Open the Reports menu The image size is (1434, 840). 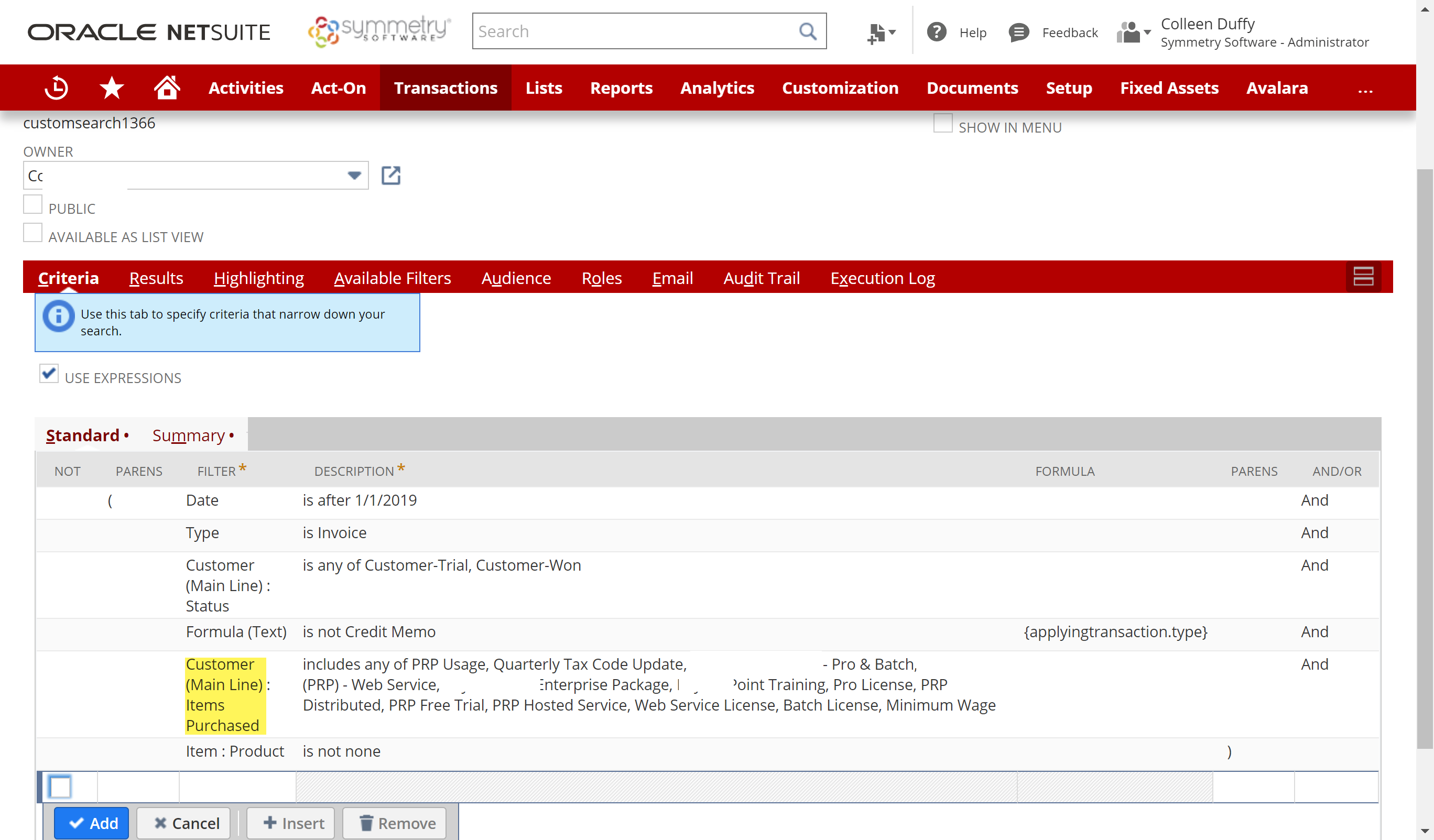(622, 88)
